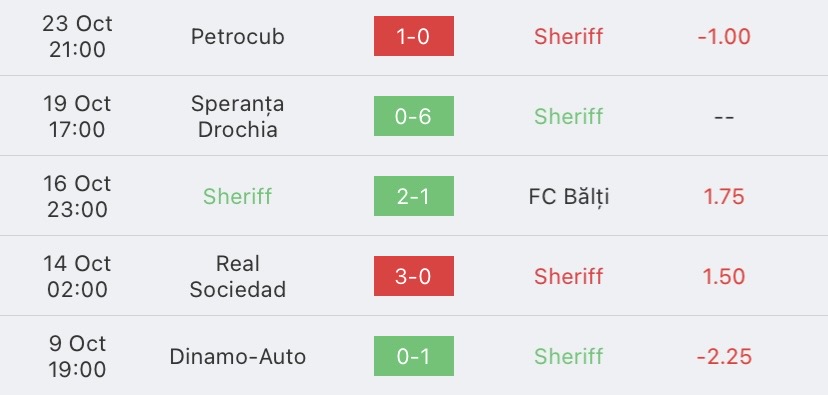828x395 pixels.
Task: Select the 2-1 score badge
Action: (x=413, y=196)
